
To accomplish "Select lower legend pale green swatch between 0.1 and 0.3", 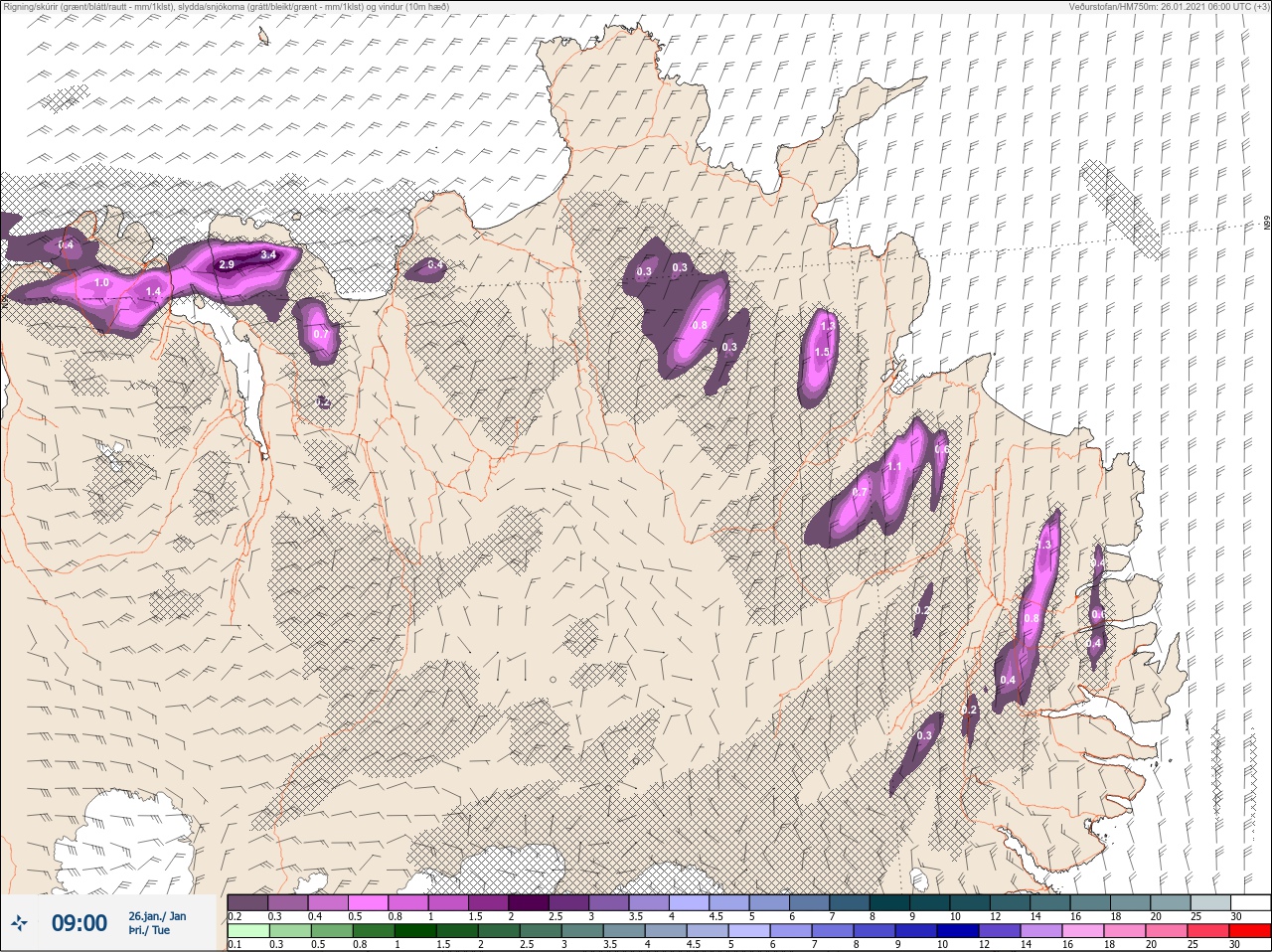I will (248, 931).
